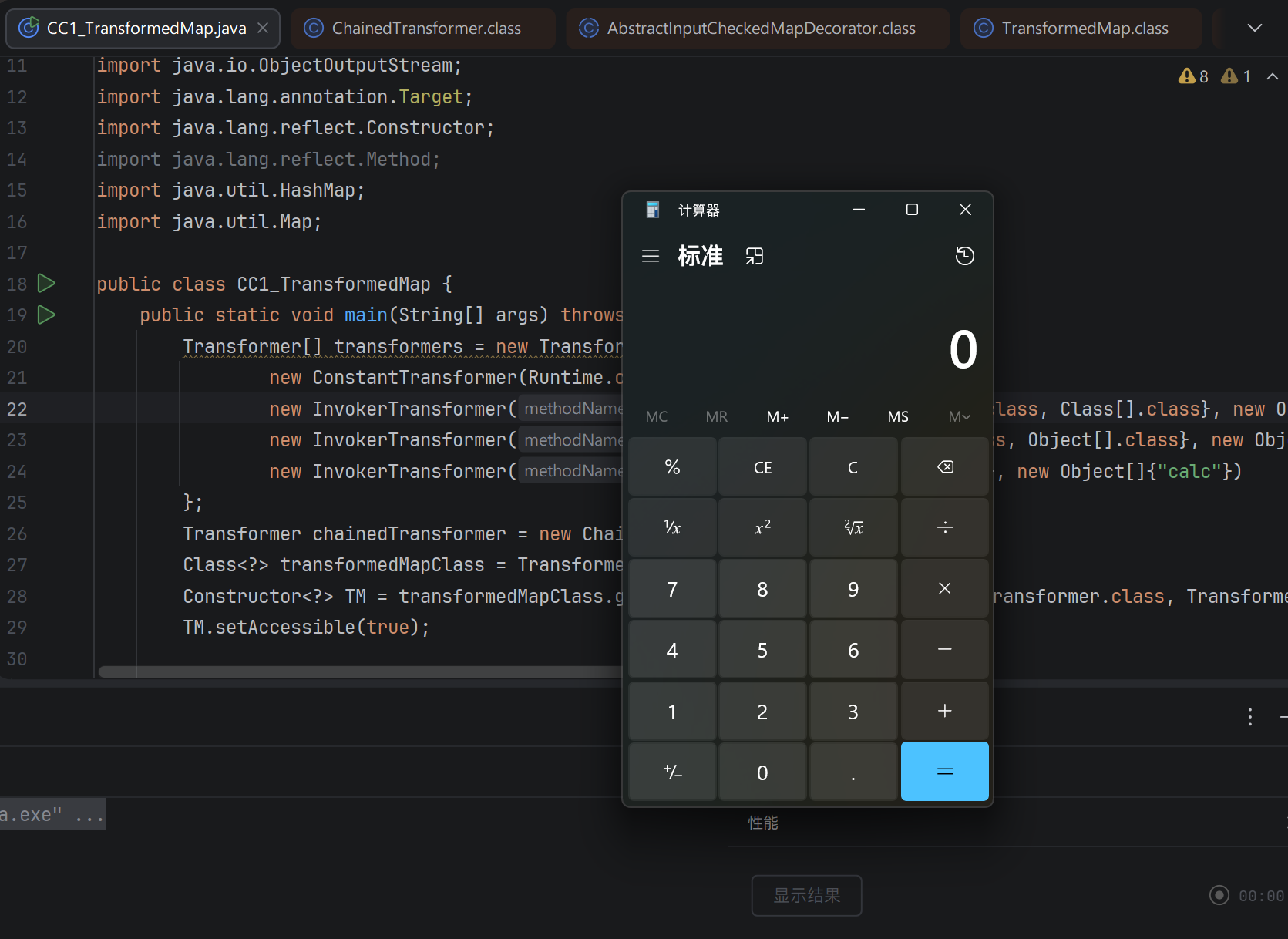1288x939 pixels.
Task: Click the blue equals button
Action: pos(945,772)
